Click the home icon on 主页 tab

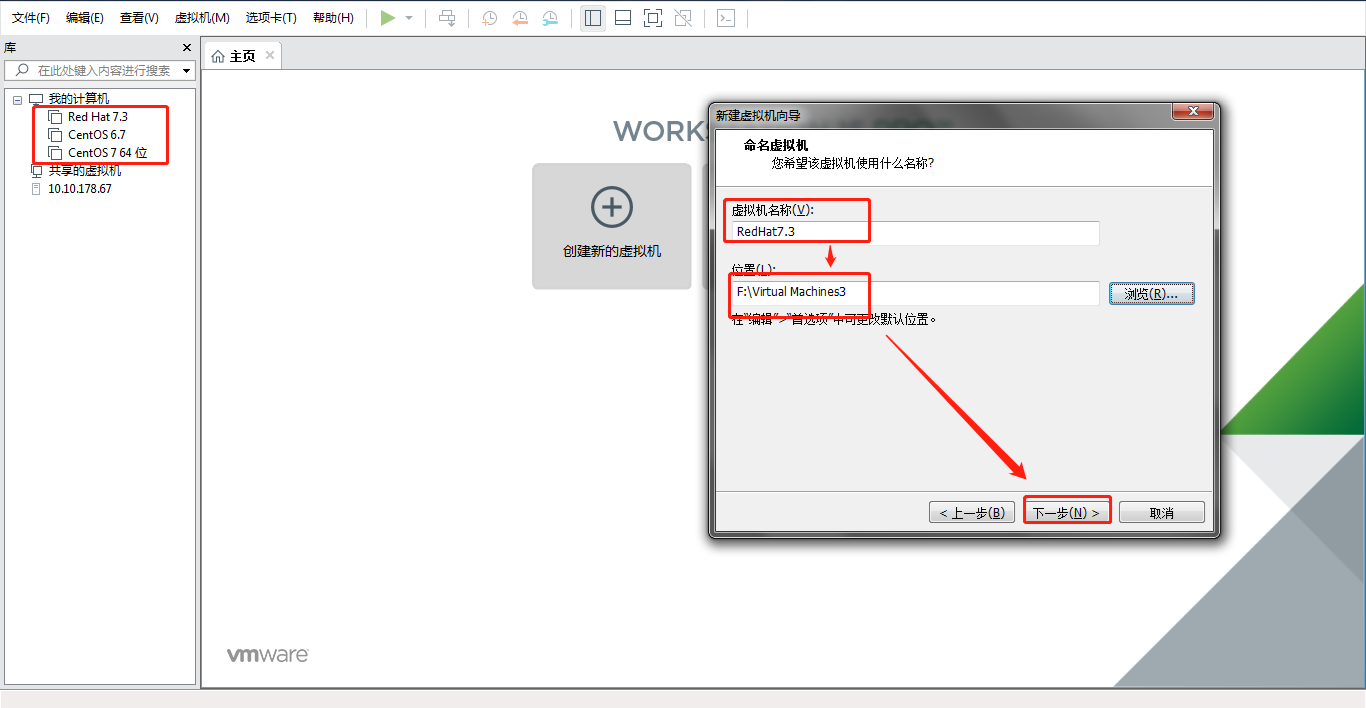pyautogui.click(x=218, y=56)
